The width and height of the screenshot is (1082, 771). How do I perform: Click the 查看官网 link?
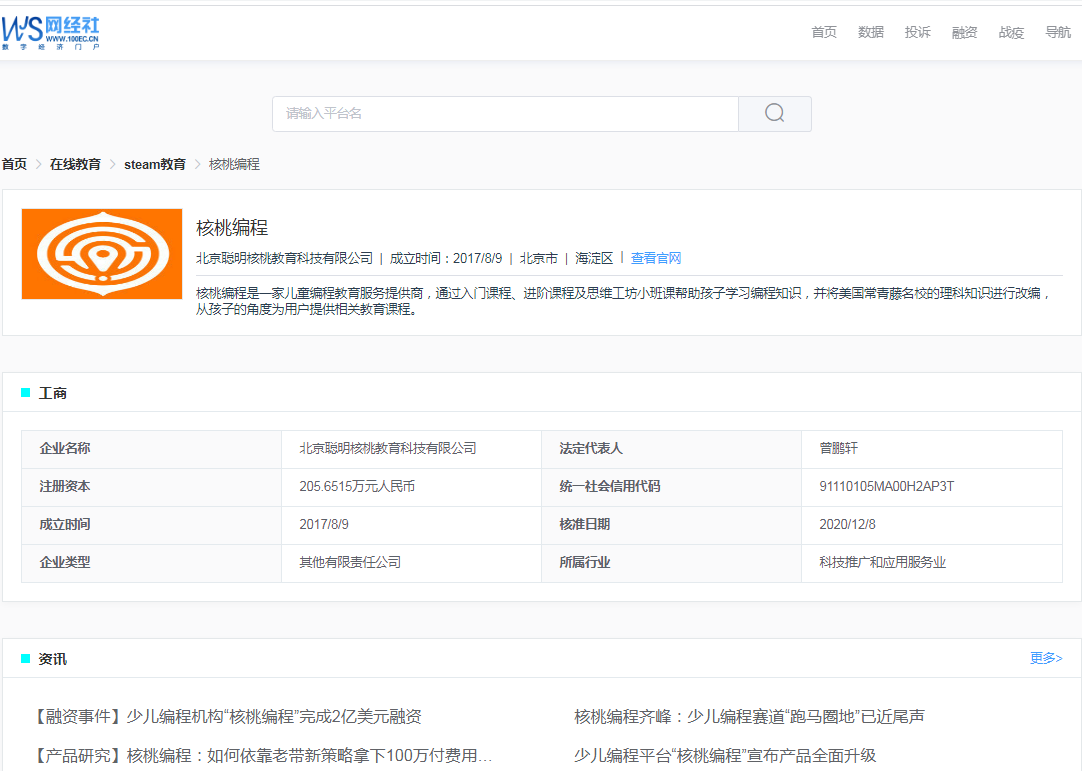[x=656, y=258]
